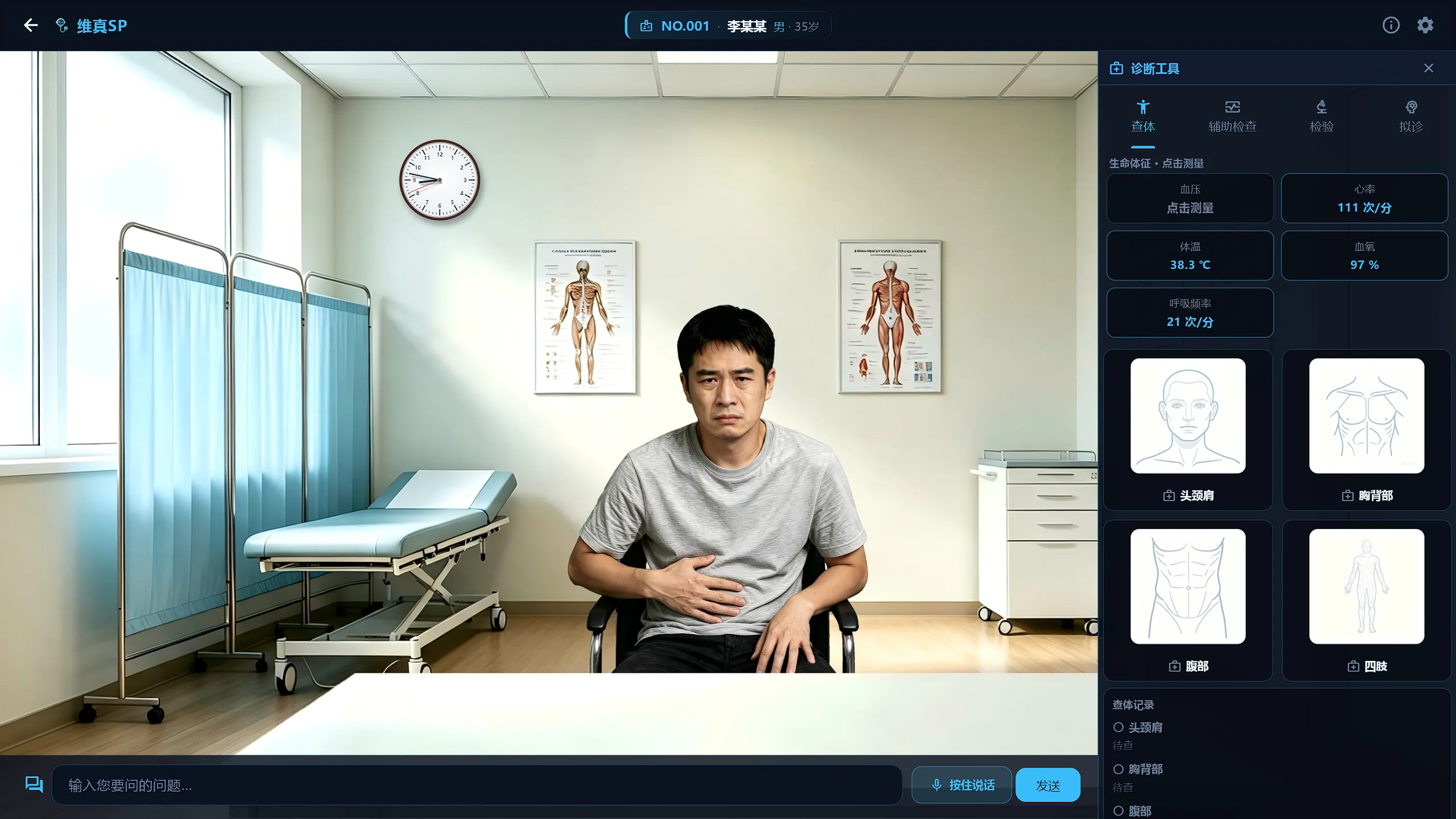Screen dimensions: 1456x819
Task: Click the kit icon next to 腹部 label
Action: click(1174, 666)
